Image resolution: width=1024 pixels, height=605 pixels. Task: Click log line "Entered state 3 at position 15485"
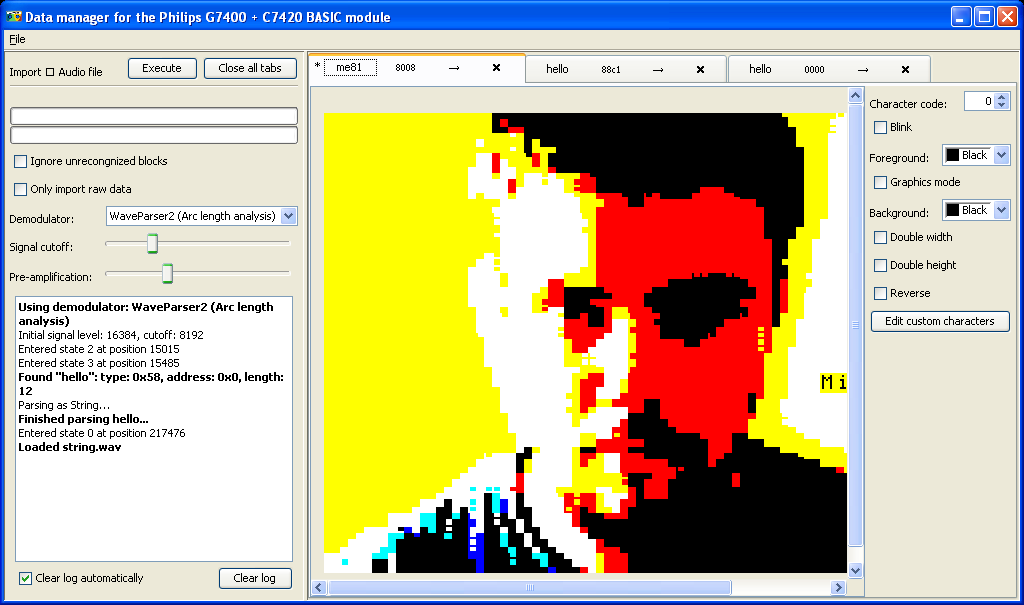click(x=99, y=363)
